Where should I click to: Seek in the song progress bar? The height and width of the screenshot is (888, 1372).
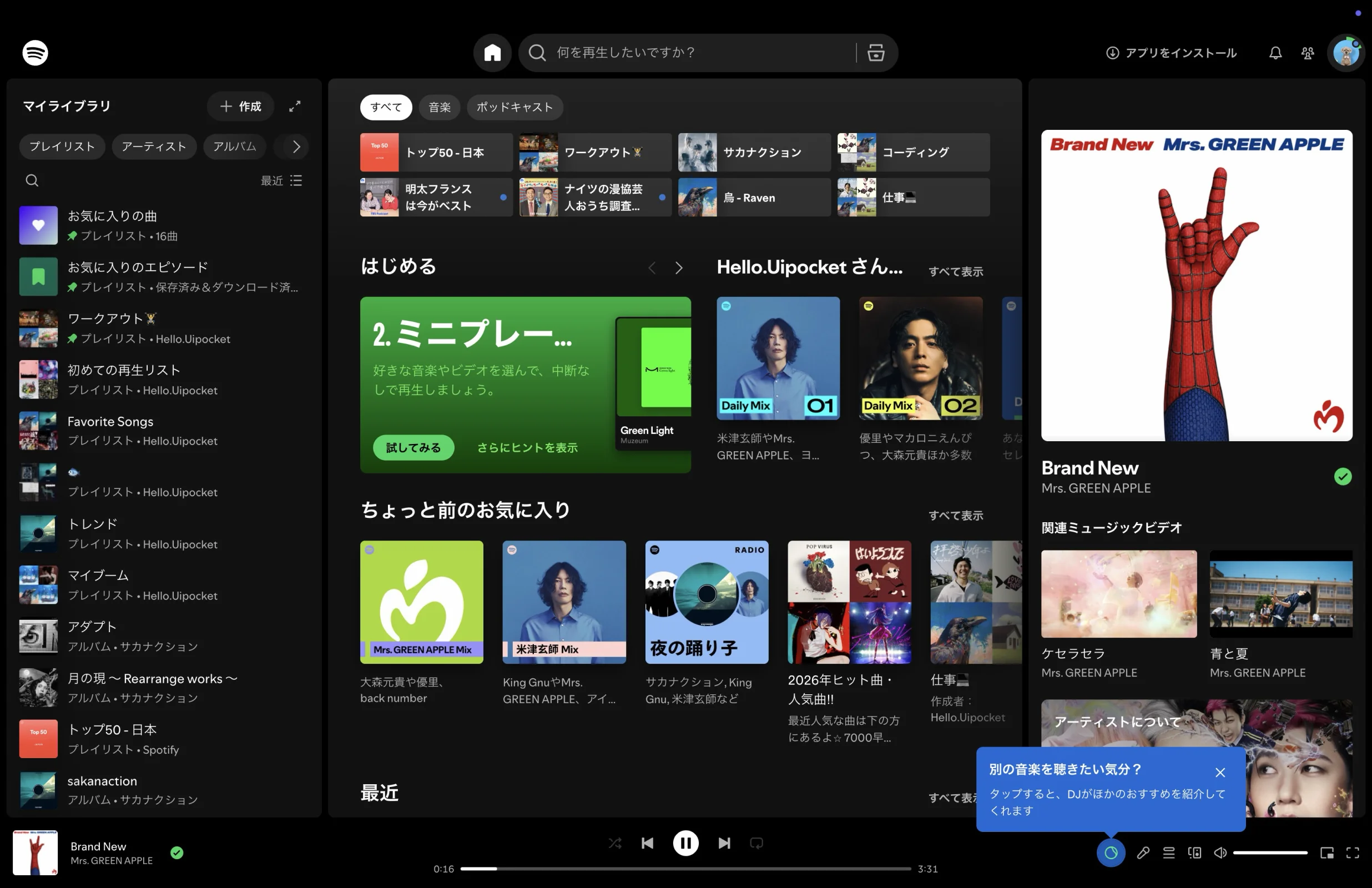[x=685, y=869]
